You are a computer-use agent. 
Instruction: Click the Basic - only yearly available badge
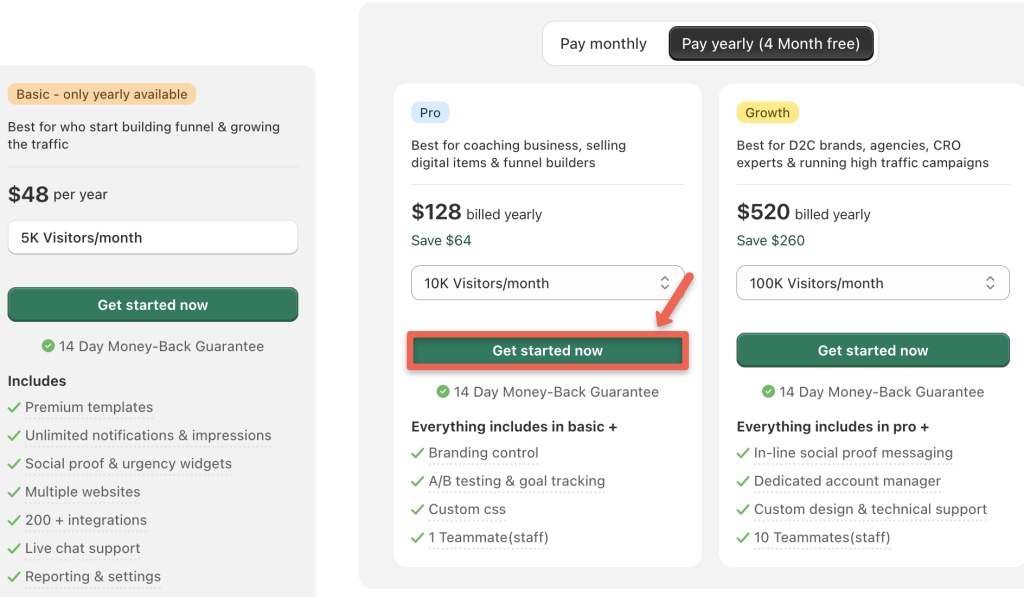tap(102, 94)
